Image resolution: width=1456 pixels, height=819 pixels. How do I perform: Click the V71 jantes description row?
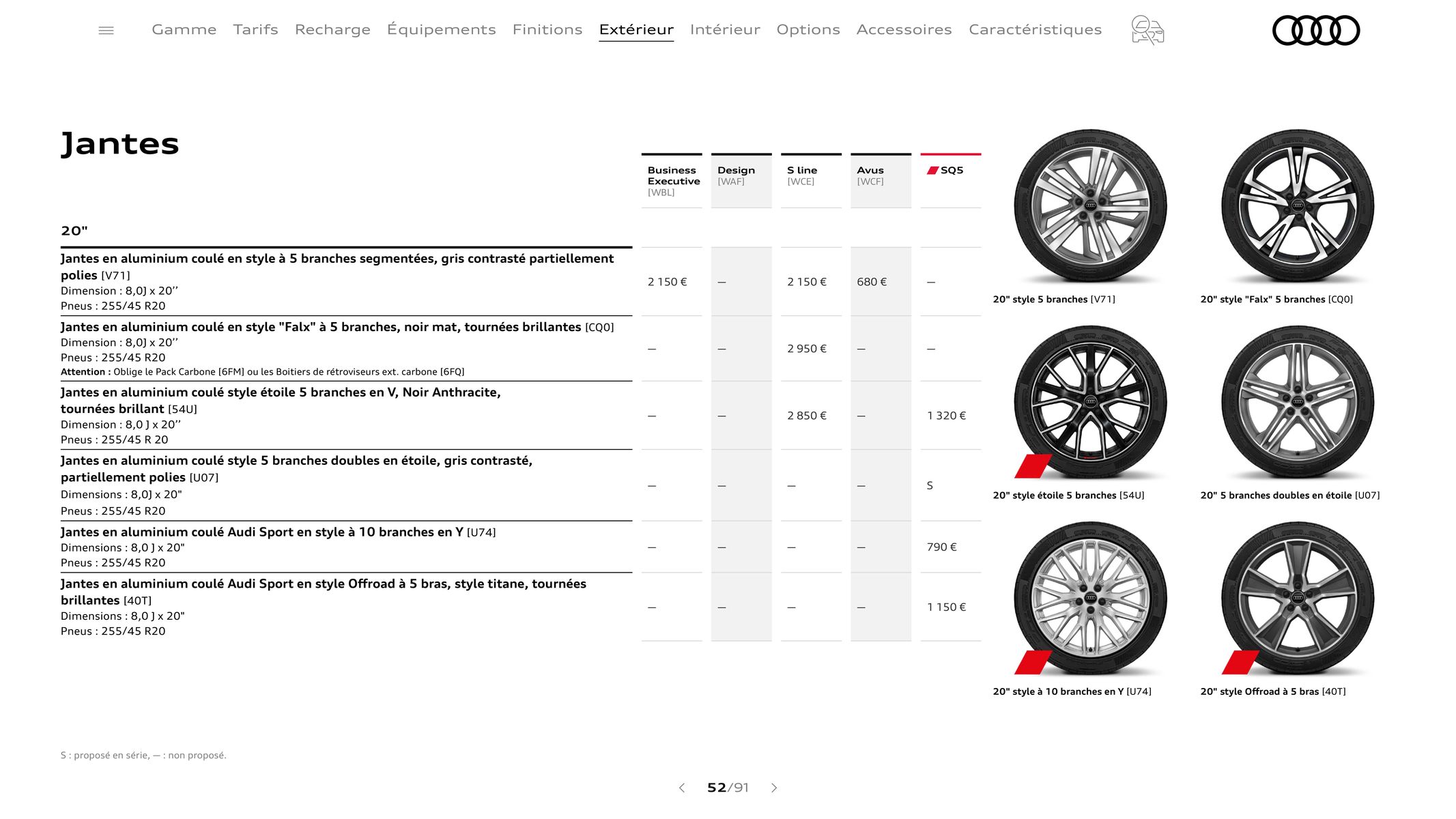pos(346,282)
